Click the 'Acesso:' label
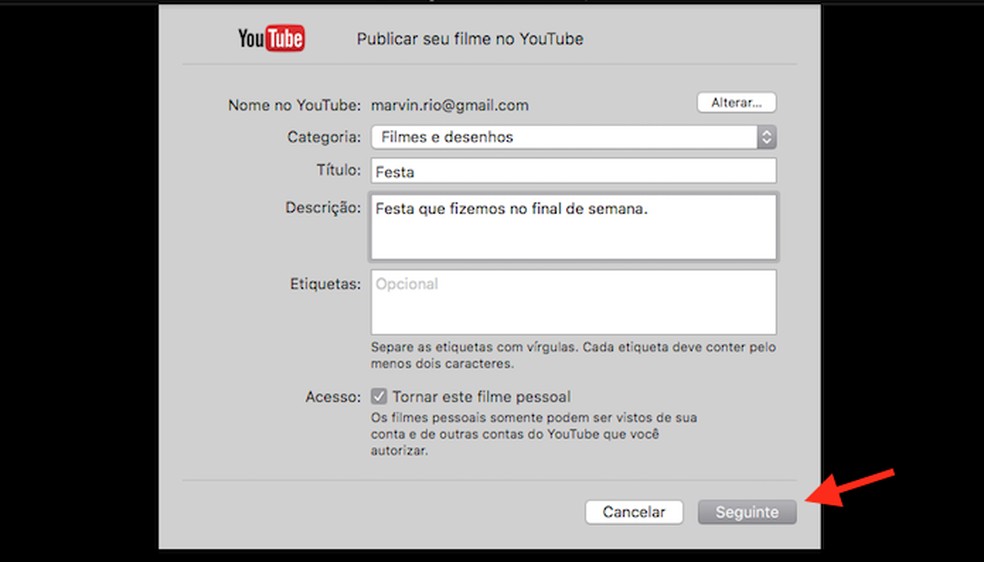The image size is (984, 562). pyautogui.click(x=333, y=397)
